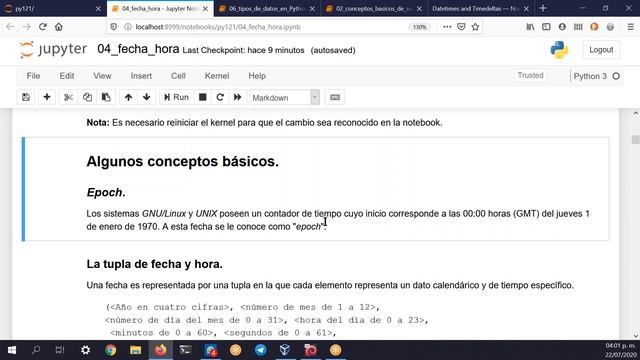Open Chrome from the taskbar

110,350
